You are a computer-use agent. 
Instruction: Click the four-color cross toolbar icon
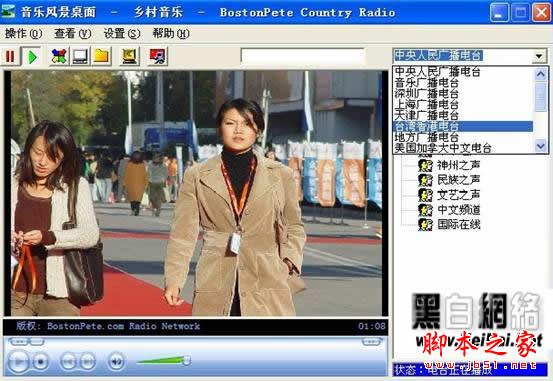click(59, 56)
